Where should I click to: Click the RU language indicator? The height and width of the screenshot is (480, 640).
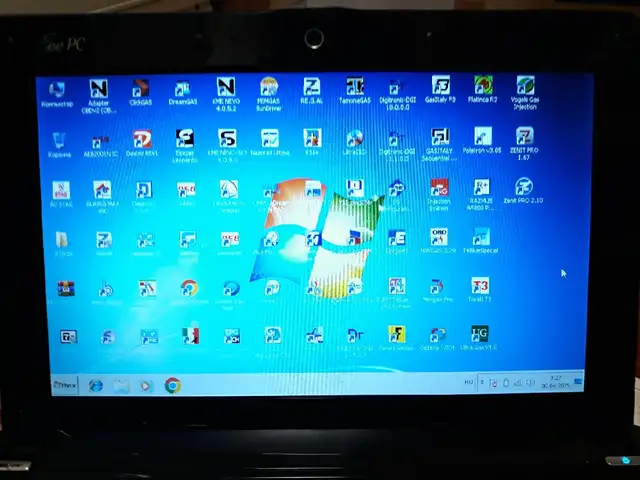[468, 382]
